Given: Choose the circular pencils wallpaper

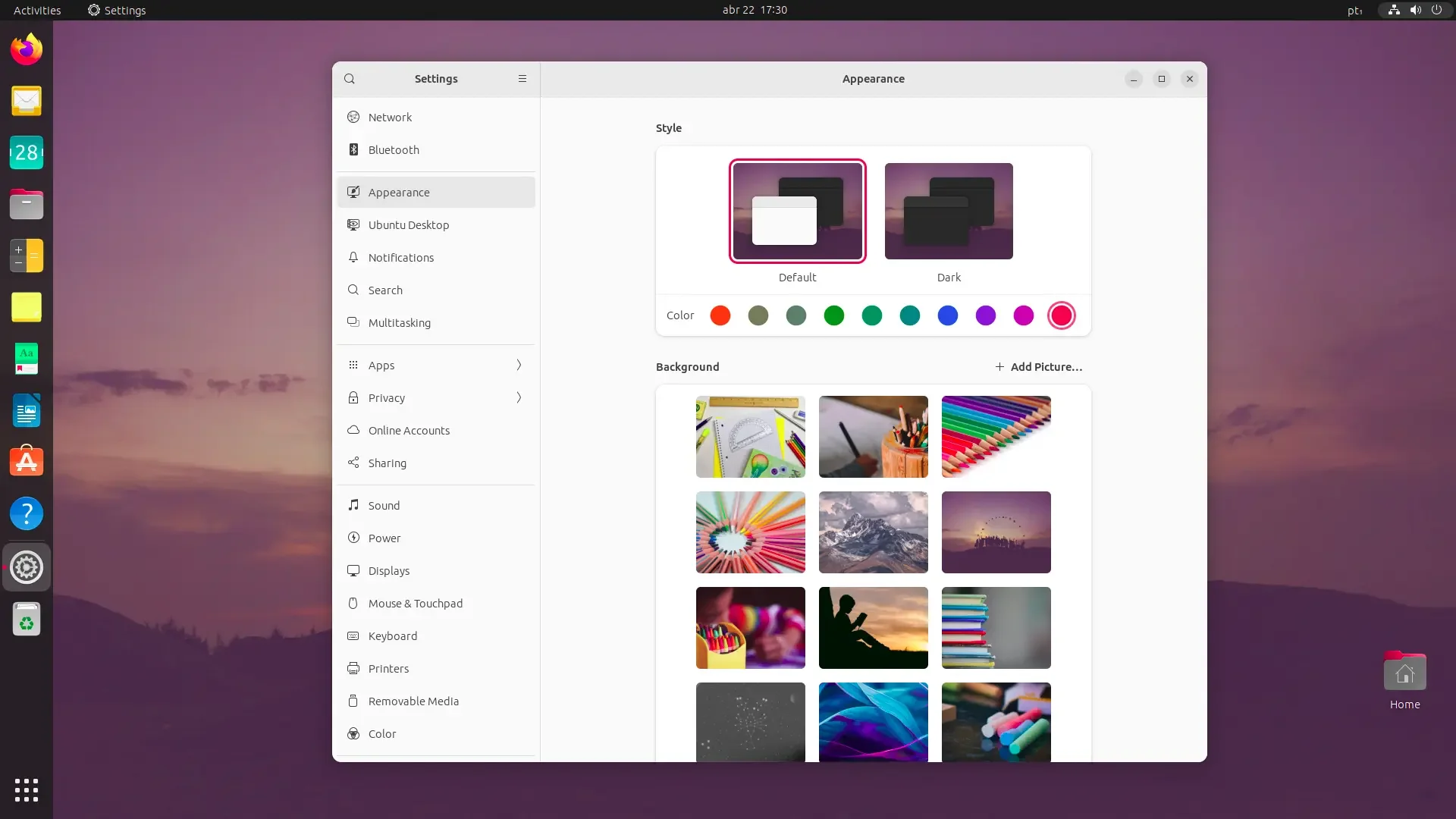Looking at the screenshot, I should coord(751,532).
